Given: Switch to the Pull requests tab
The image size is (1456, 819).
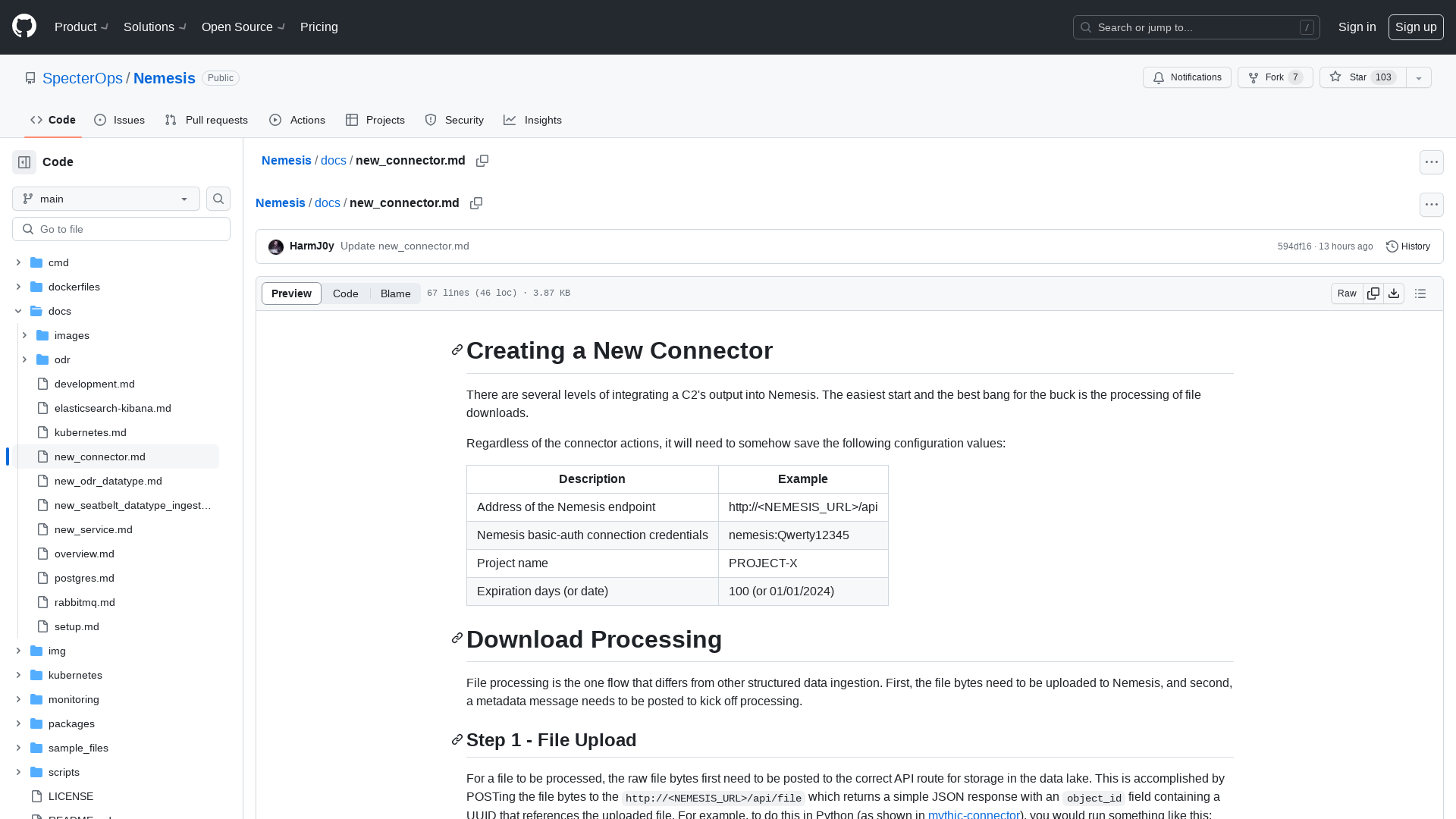Looking at the screenshot, I should [206, 120].
